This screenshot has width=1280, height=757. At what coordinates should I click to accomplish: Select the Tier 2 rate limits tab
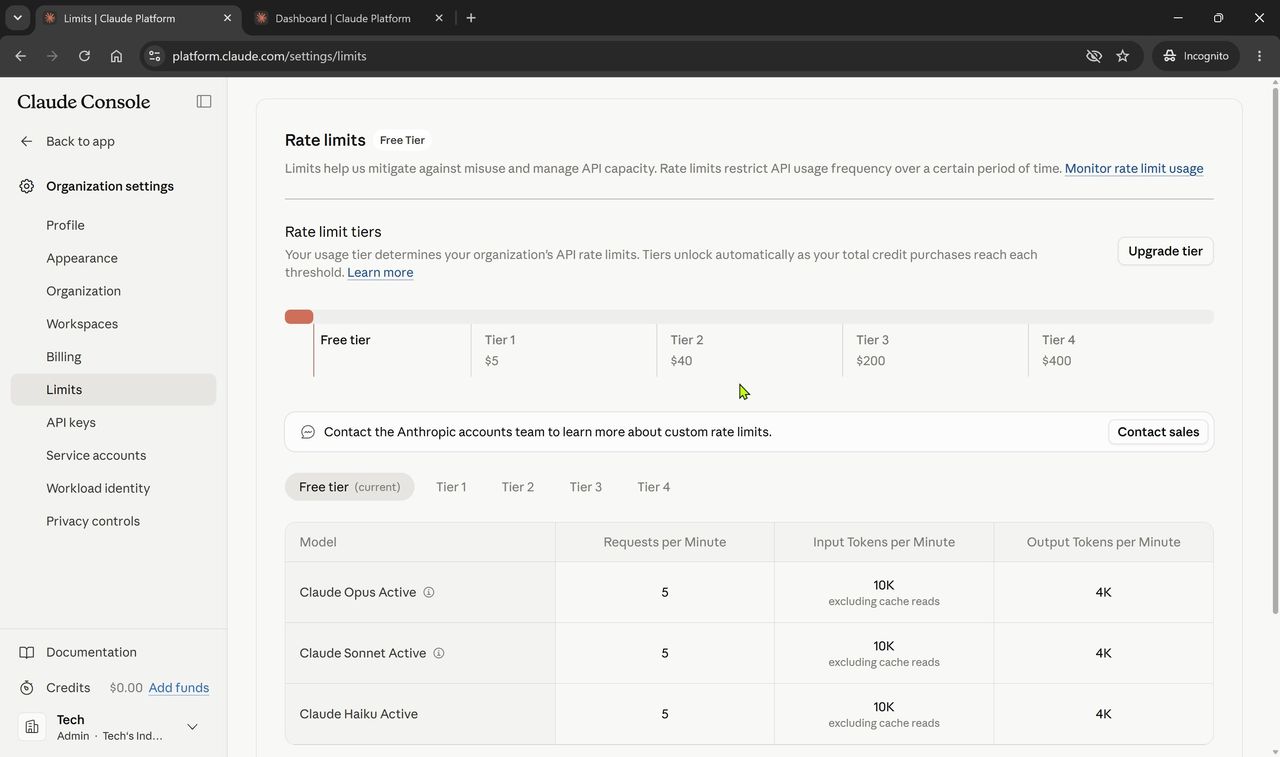pos(518,487)
